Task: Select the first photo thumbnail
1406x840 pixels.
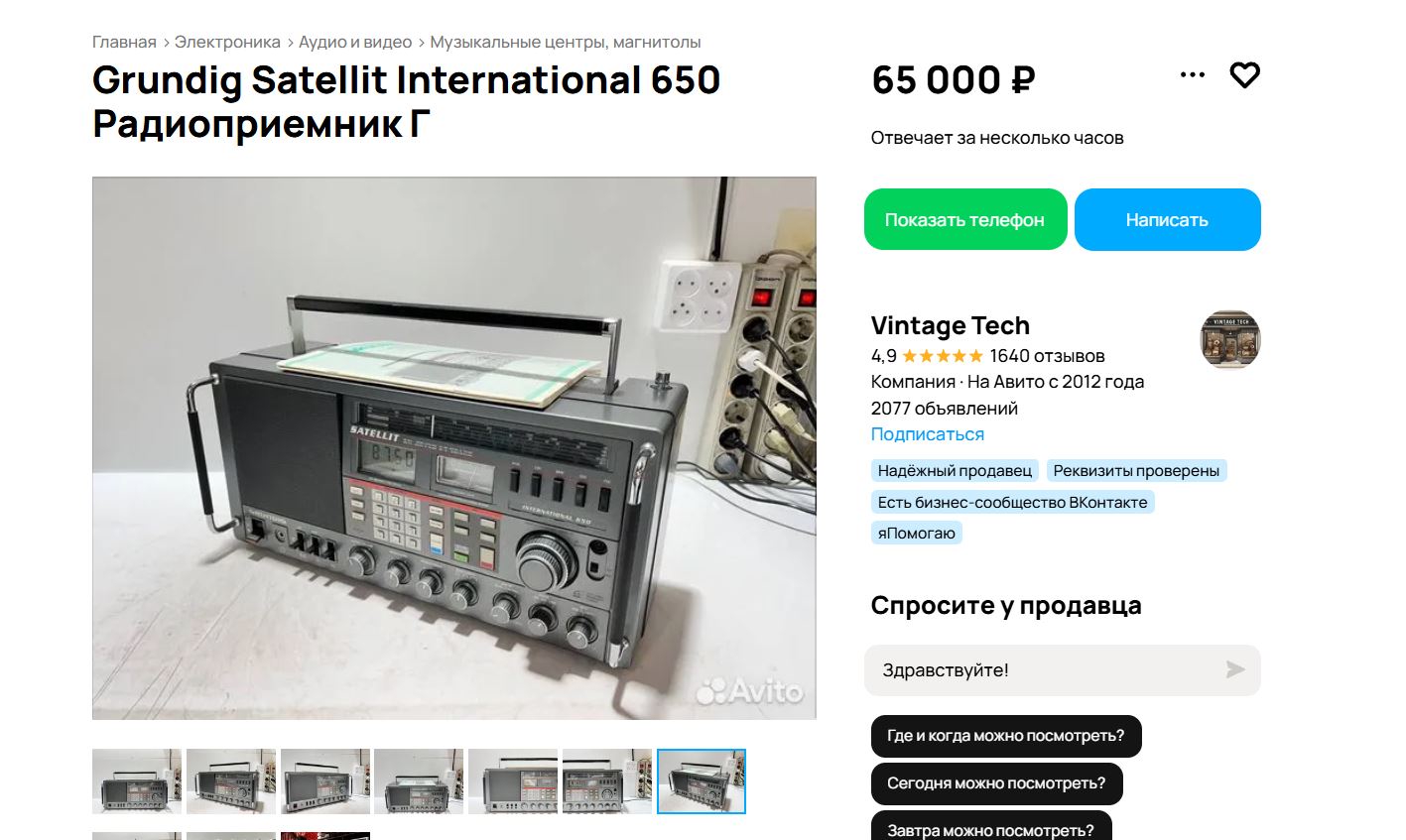Action: tap(137, 781)
